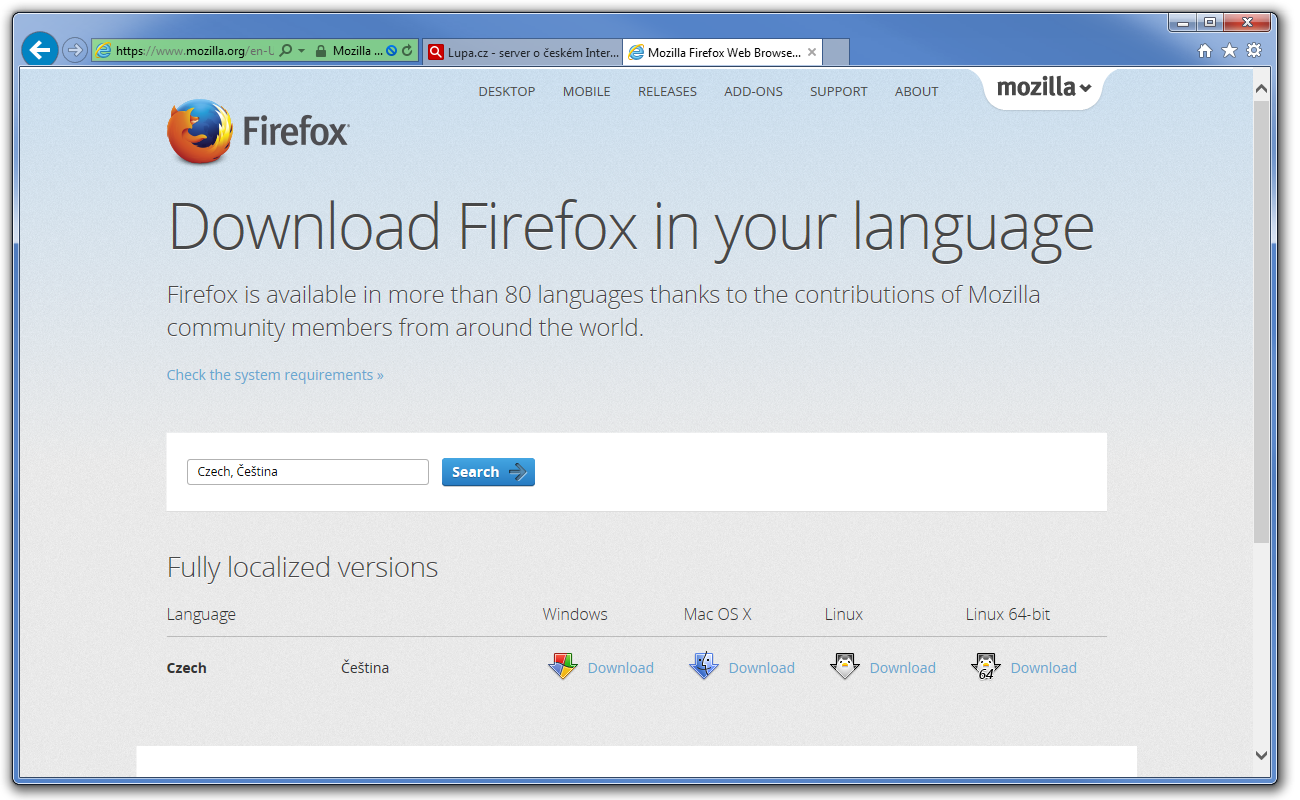Image resolution: width=1300 pixels, height=800 pixels.
Task: Open Favorites star icon
Action: coord(1229,51)
